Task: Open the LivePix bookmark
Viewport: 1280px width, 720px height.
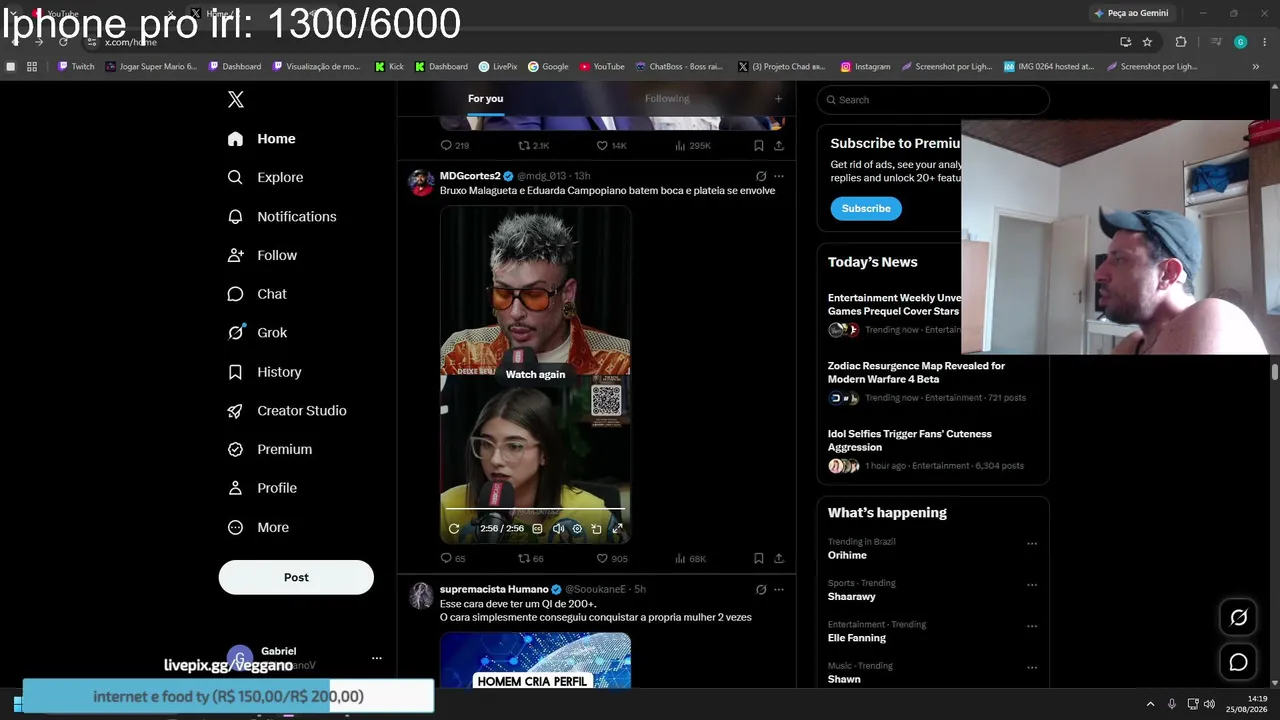Action: [x=498, y=67]
